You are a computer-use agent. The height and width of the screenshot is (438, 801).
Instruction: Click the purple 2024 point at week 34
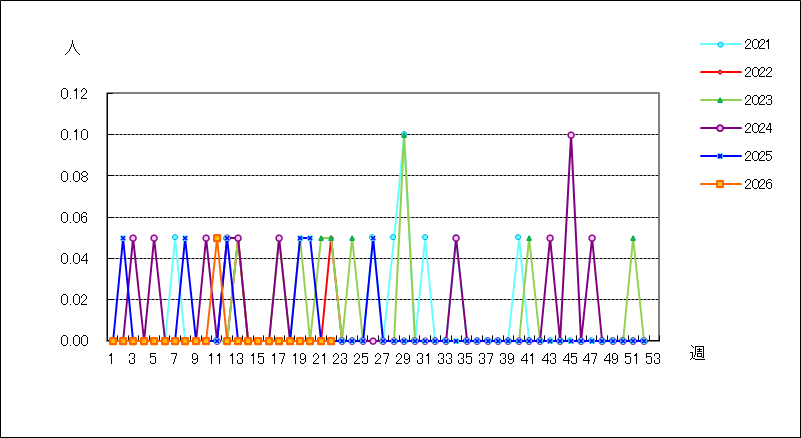(456, 238)
